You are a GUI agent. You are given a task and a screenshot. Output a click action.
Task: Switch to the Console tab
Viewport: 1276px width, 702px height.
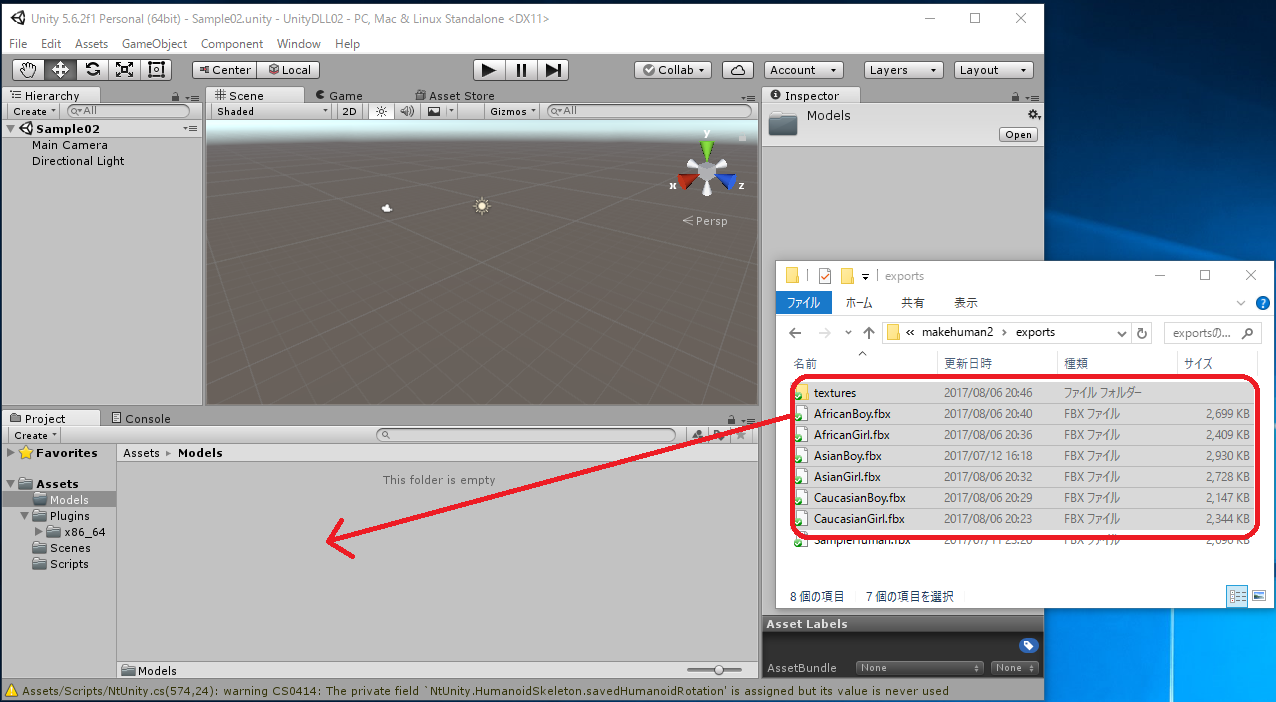[x=141, y=419]
